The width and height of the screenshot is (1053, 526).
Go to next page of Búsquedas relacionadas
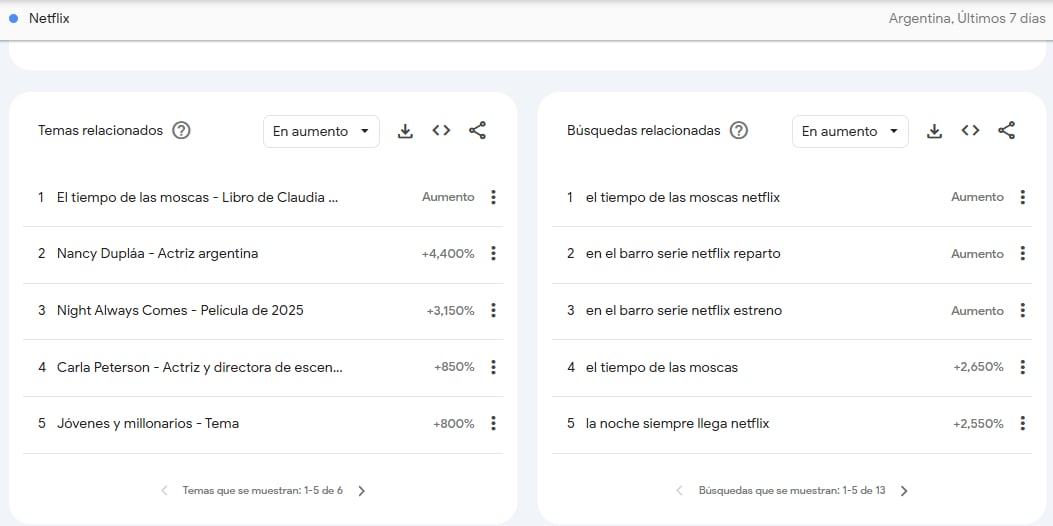904,491
